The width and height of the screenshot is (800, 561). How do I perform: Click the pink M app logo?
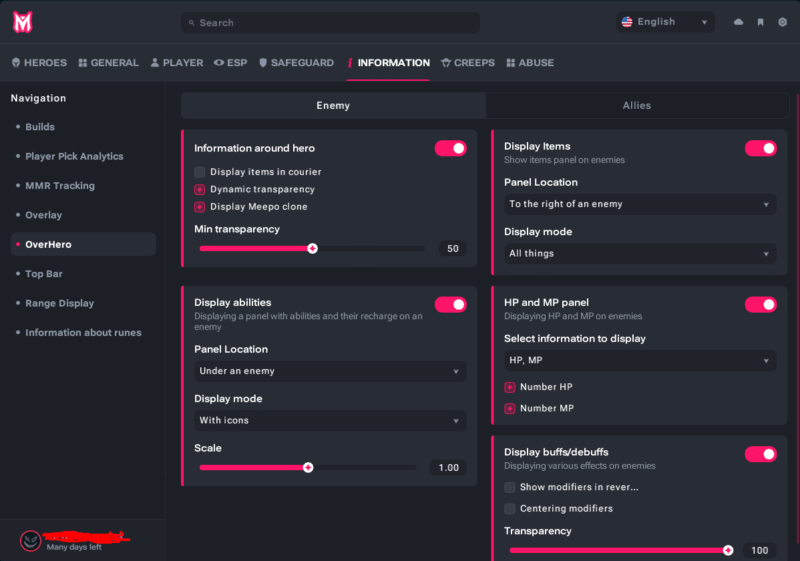point(22,22)
